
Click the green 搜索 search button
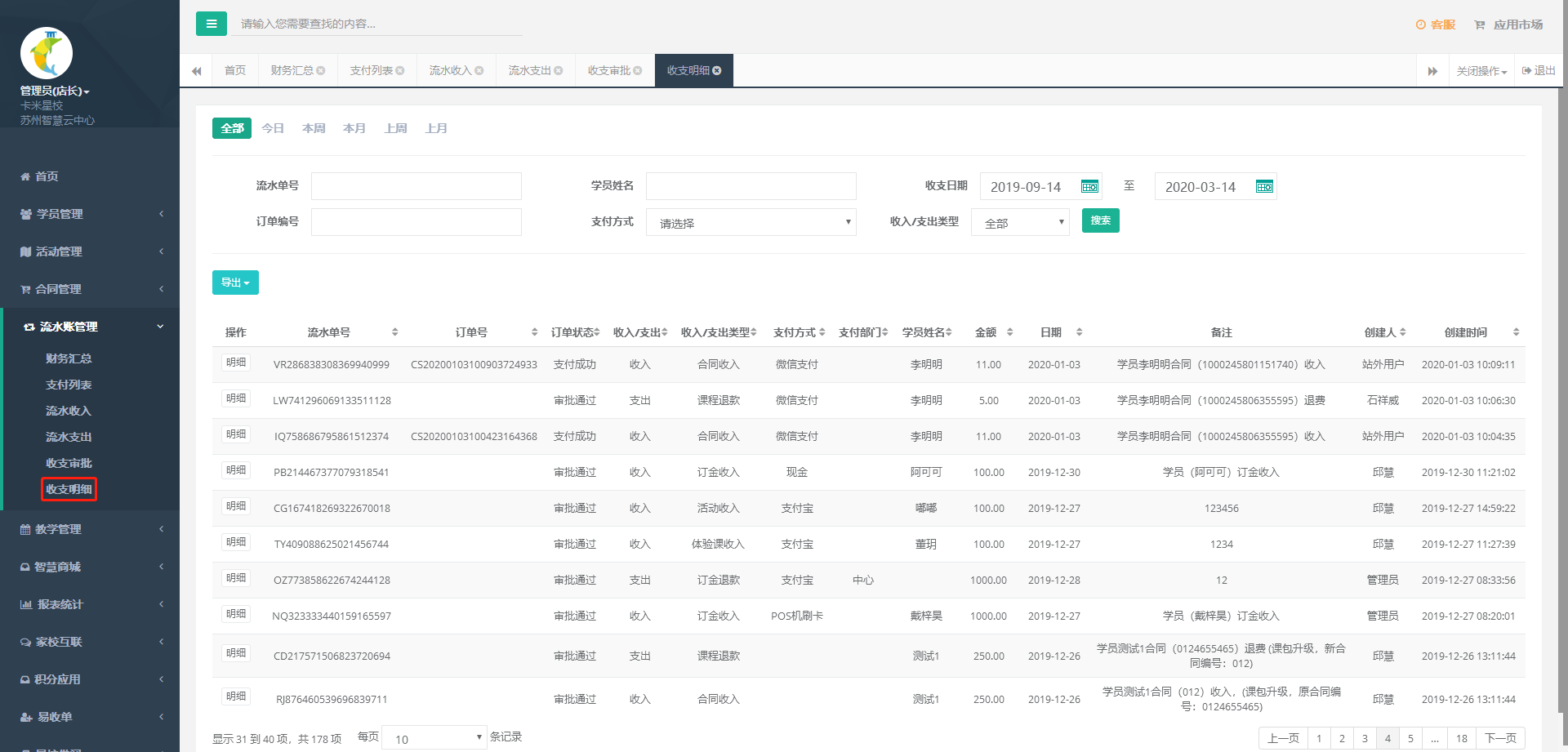click(x=1100, y=220)
